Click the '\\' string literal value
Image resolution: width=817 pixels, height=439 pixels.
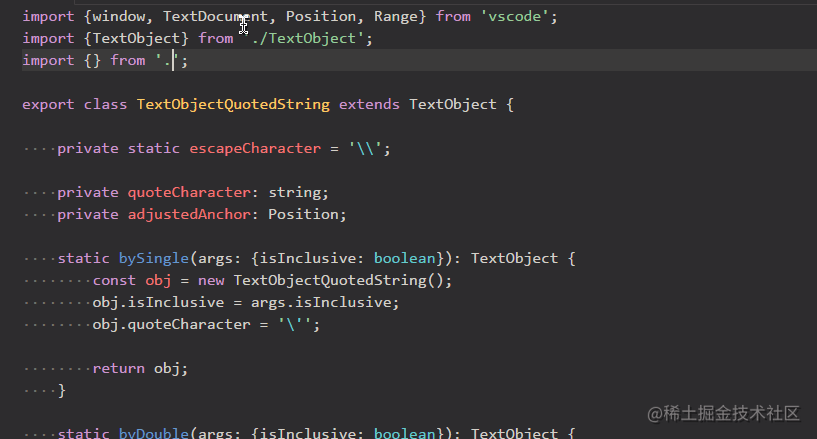(368, 148)
